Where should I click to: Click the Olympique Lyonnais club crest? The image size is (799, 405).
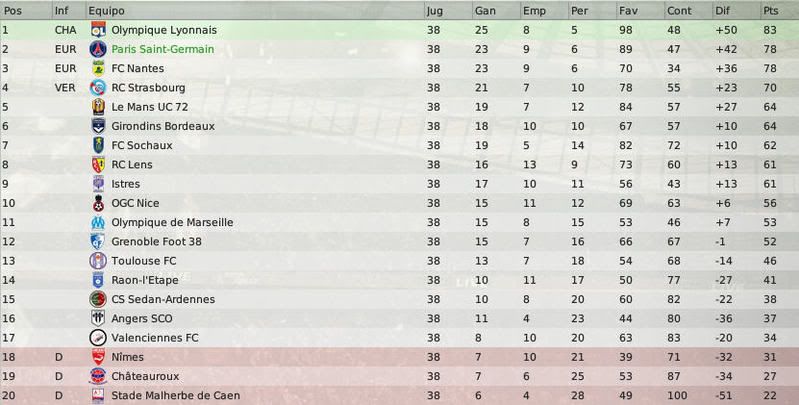click(x=98, y=30)
